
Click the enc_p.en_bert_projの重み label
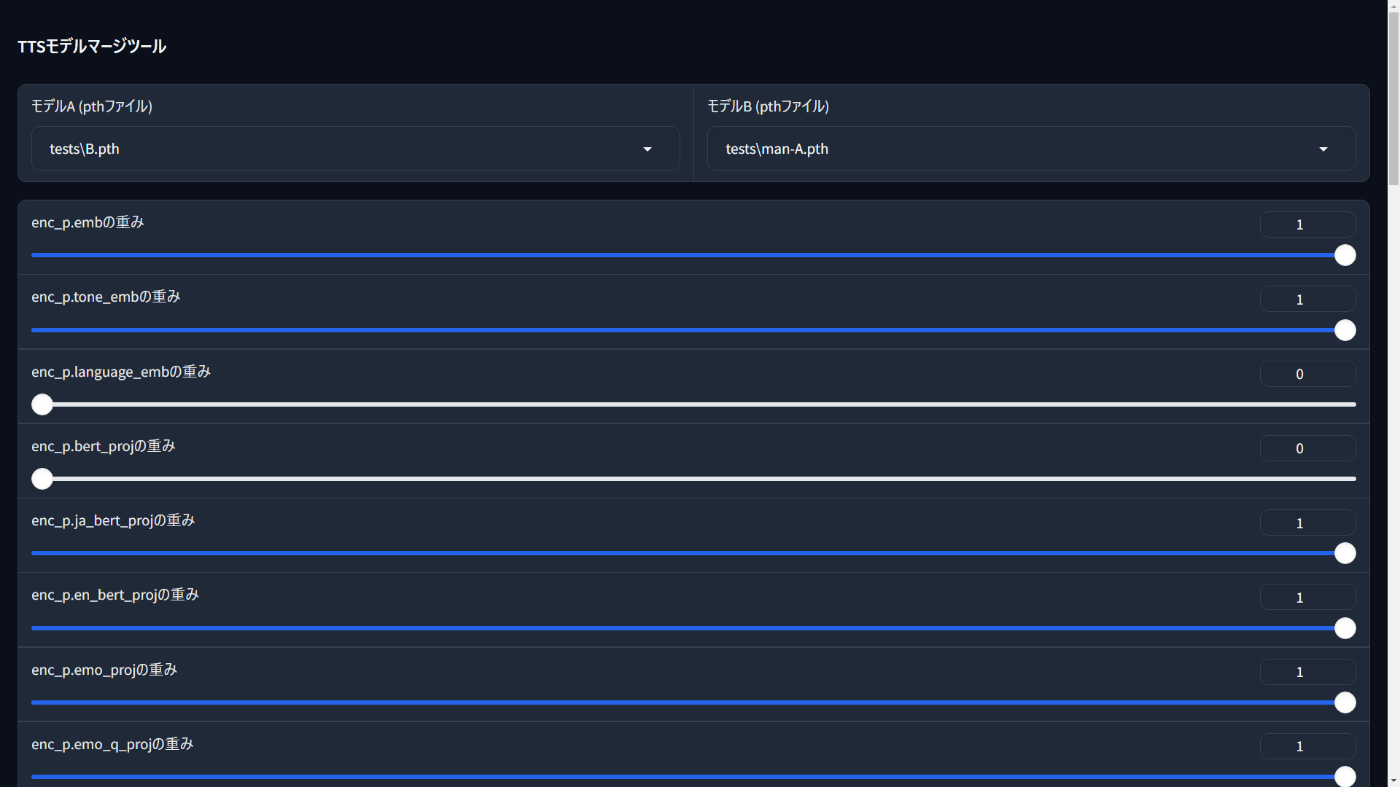(115, 595)
